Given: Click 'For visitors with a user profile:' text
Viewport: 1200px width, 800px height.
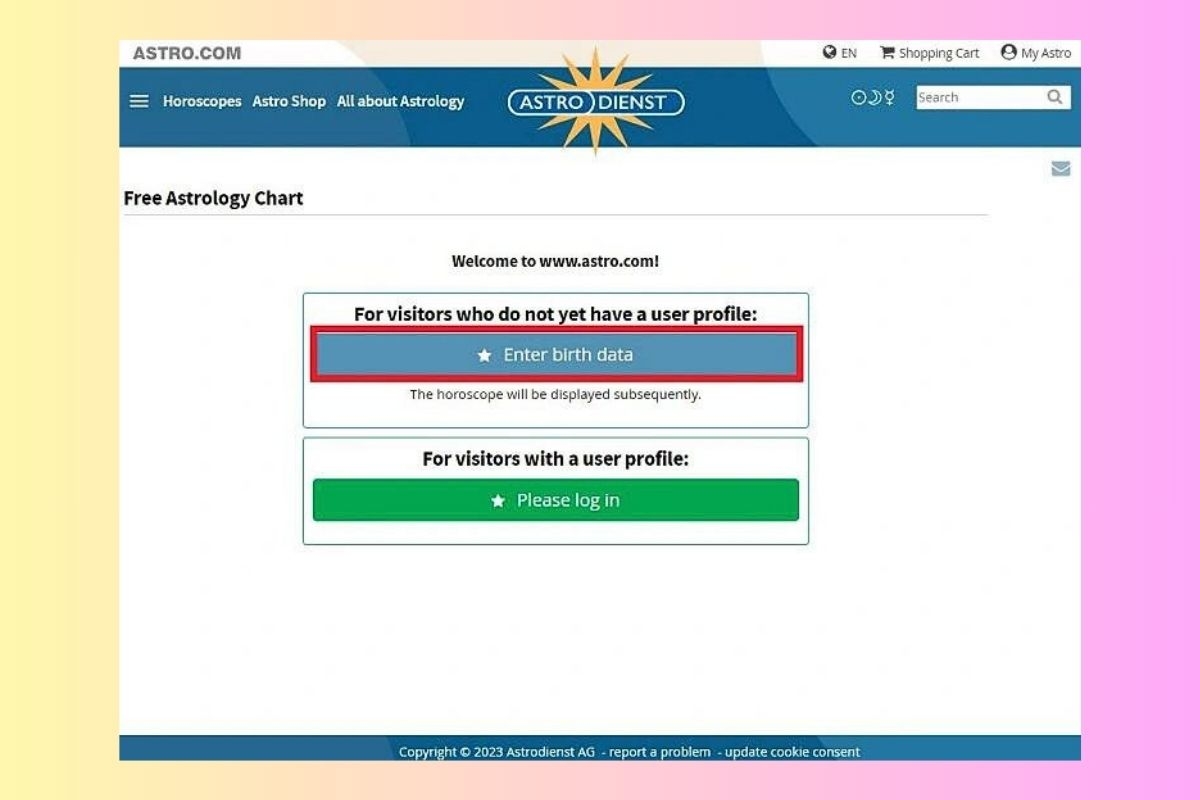Looking at the screenshot, I should [556, 459].
